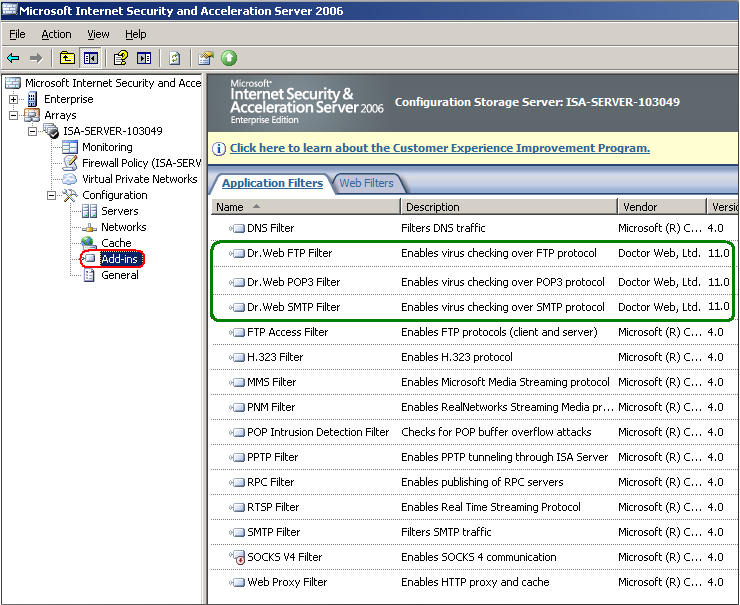Open the Help question-mark toolbar icon

[121, 58]
